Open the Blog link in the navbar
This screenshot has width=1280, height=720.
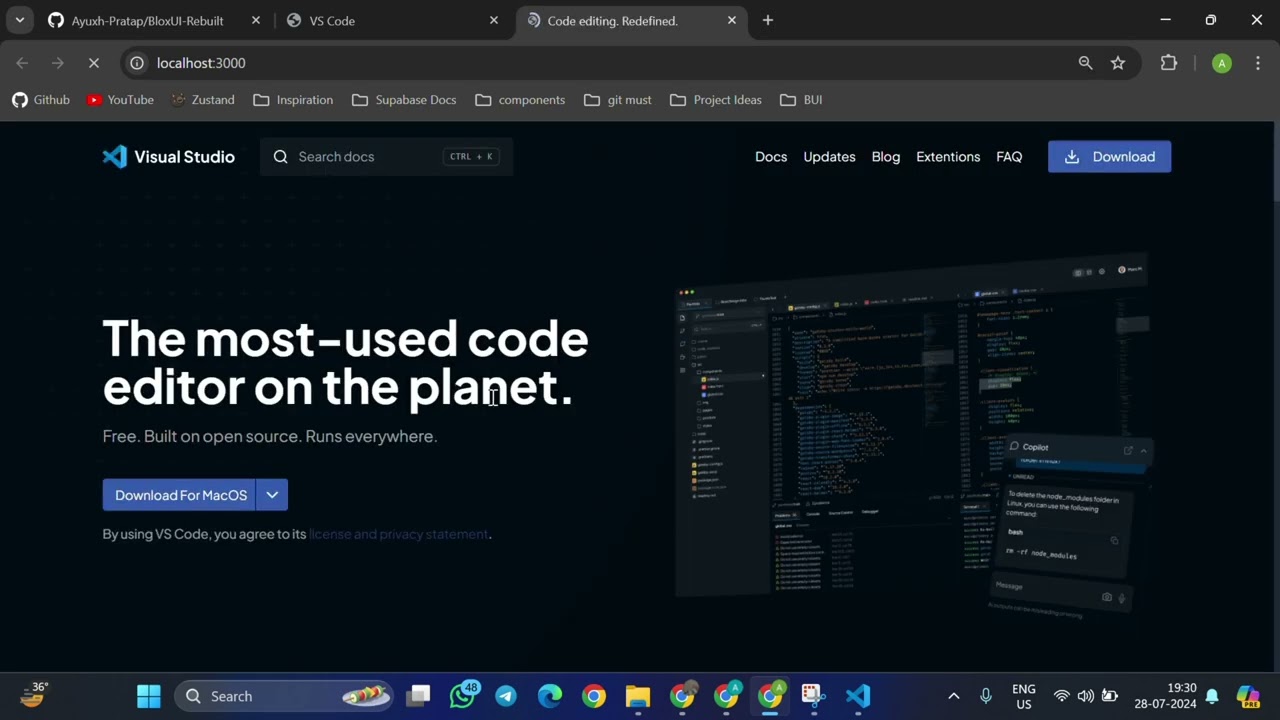(886, 157)
